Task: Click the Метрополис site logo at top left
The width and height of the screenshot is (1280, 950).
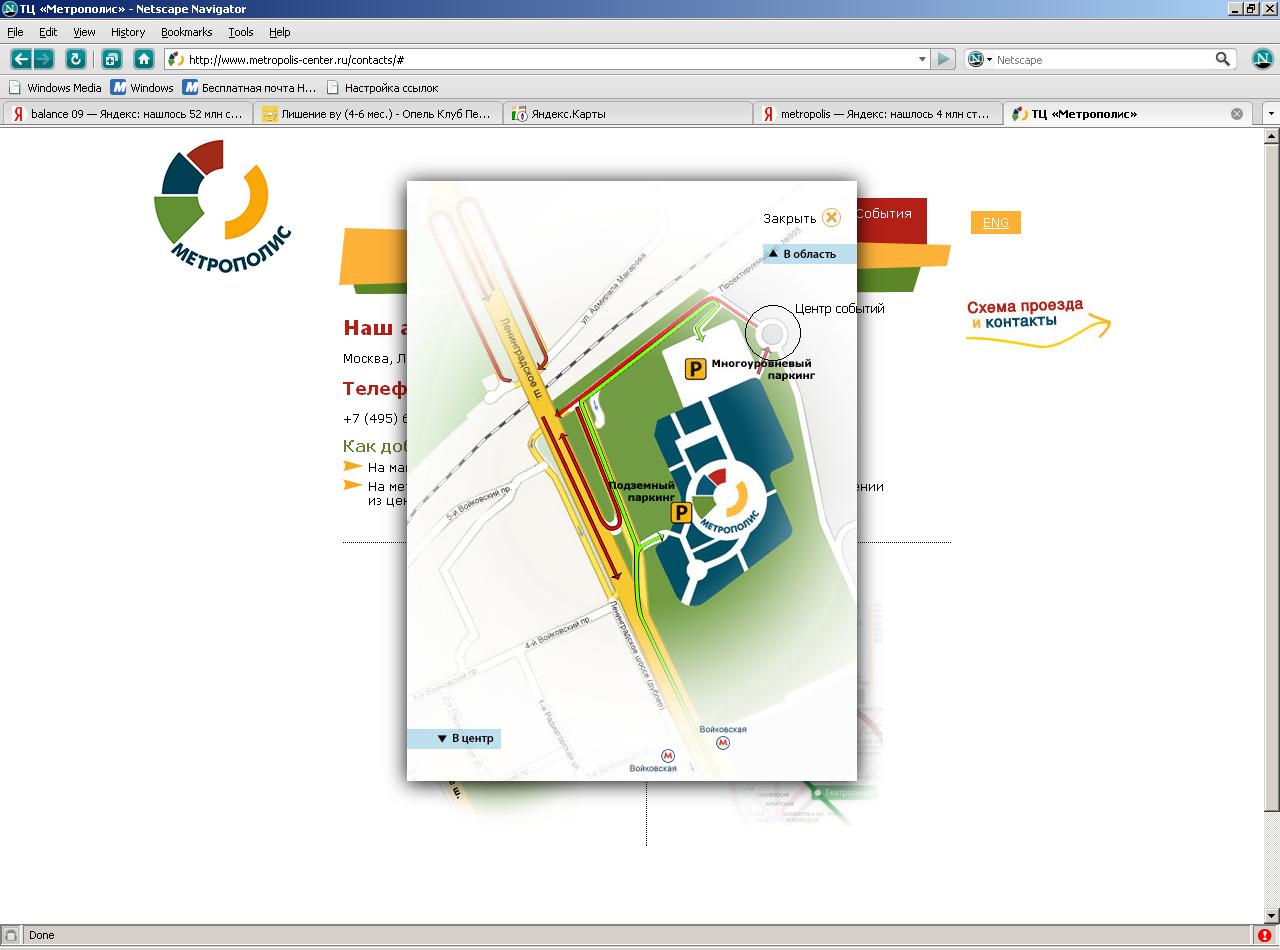Action: [x=222, y=205]
